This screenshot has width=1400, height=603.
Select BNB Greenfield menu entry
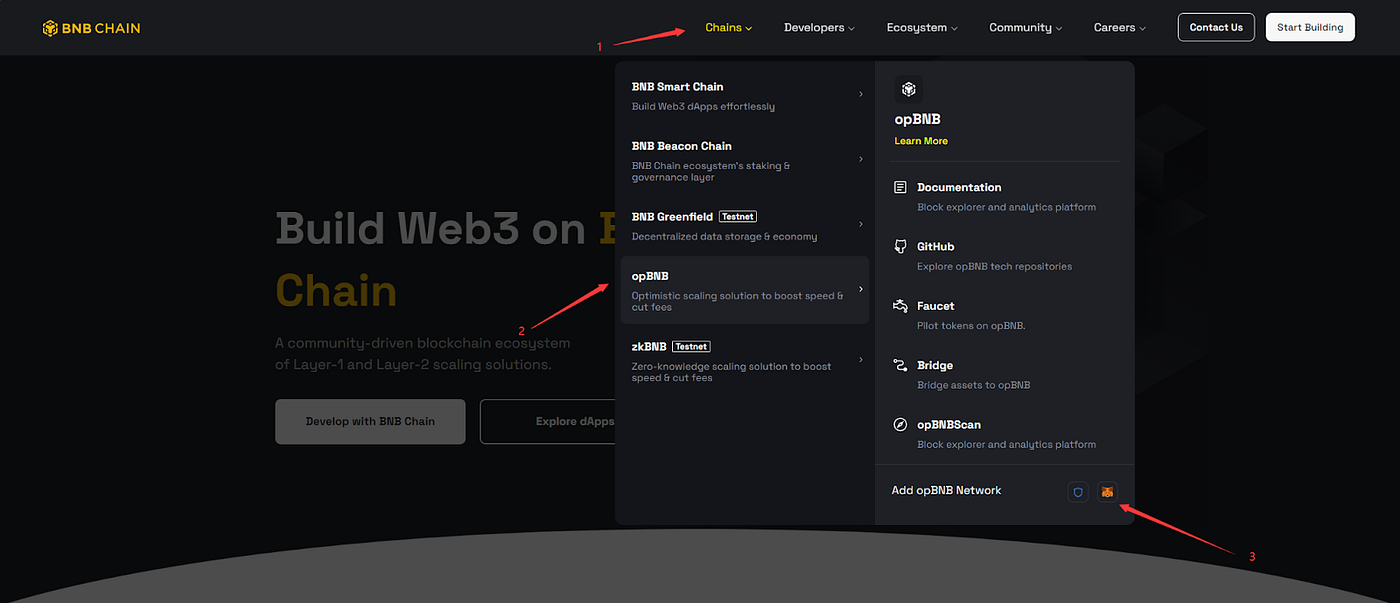tap(744, 226)
